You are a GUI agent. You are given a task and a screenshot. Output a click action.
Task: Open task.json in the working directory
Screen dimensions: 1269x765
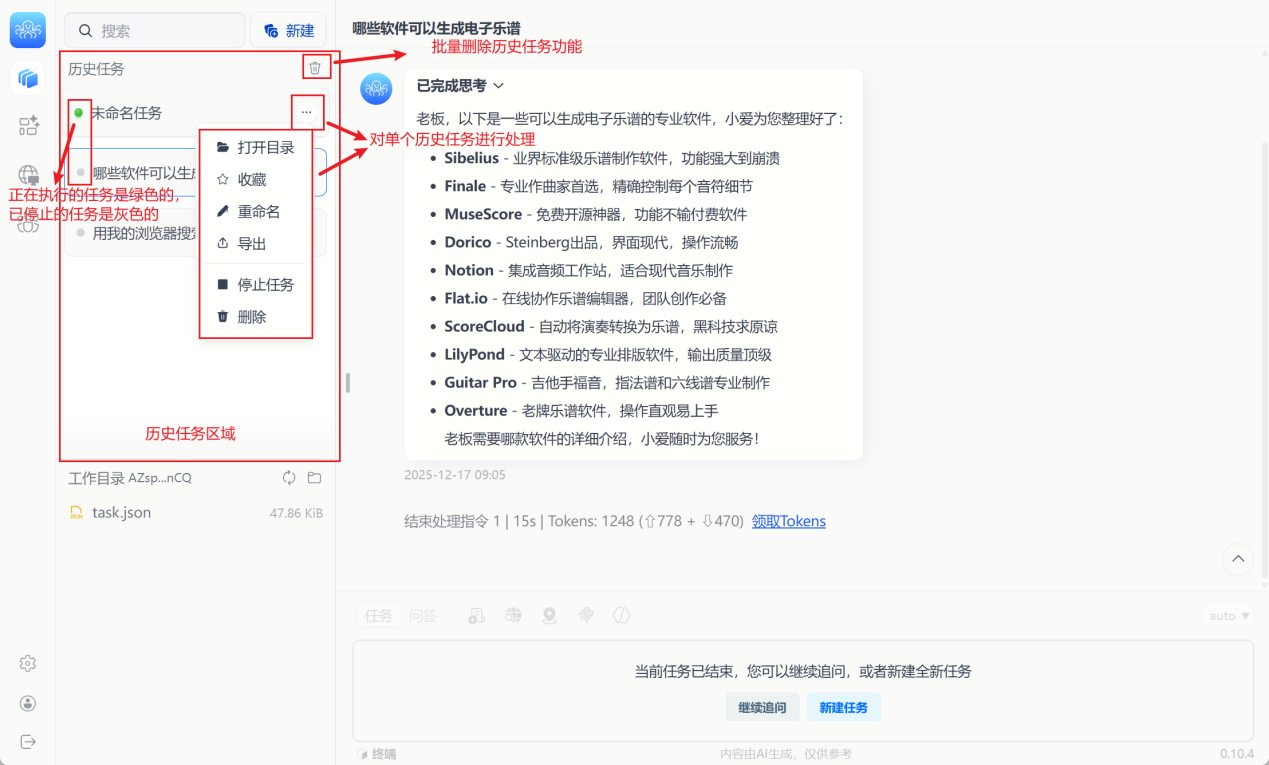[x=121, y=513]
